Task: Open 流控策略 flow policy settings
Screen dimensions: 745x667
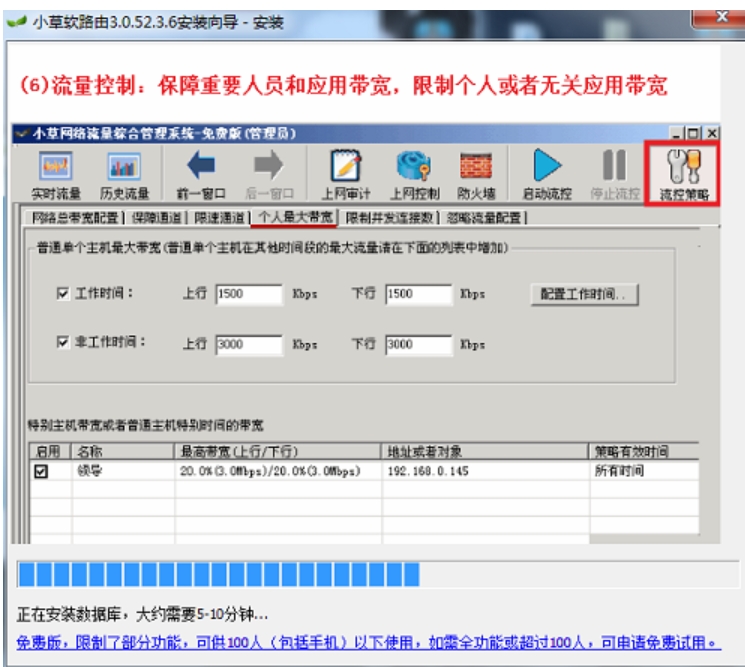Action: [x=683, y=174]
